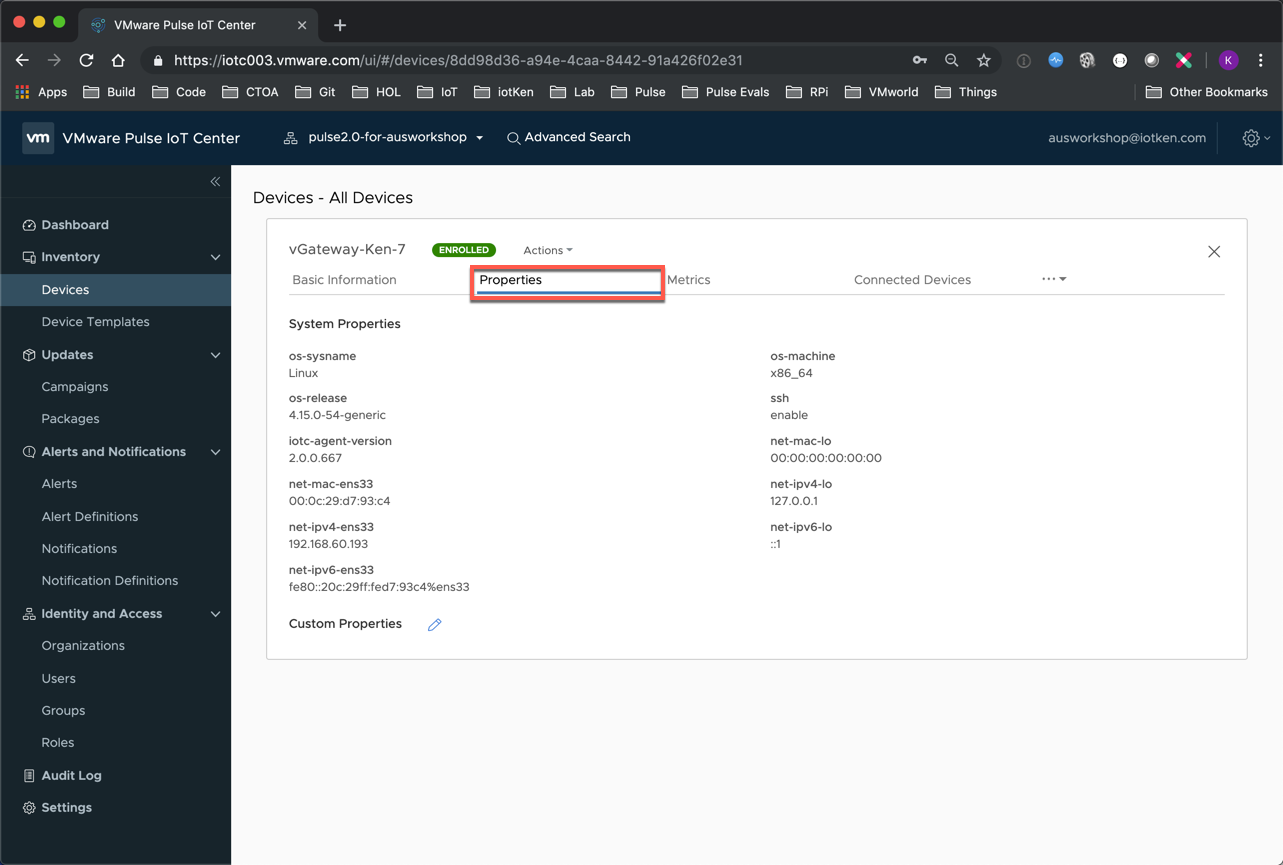1283x865 pixels.
Task: Click the pencil icon beside Custom Properties
Action: pyautogui.click(x=434, y=624)
